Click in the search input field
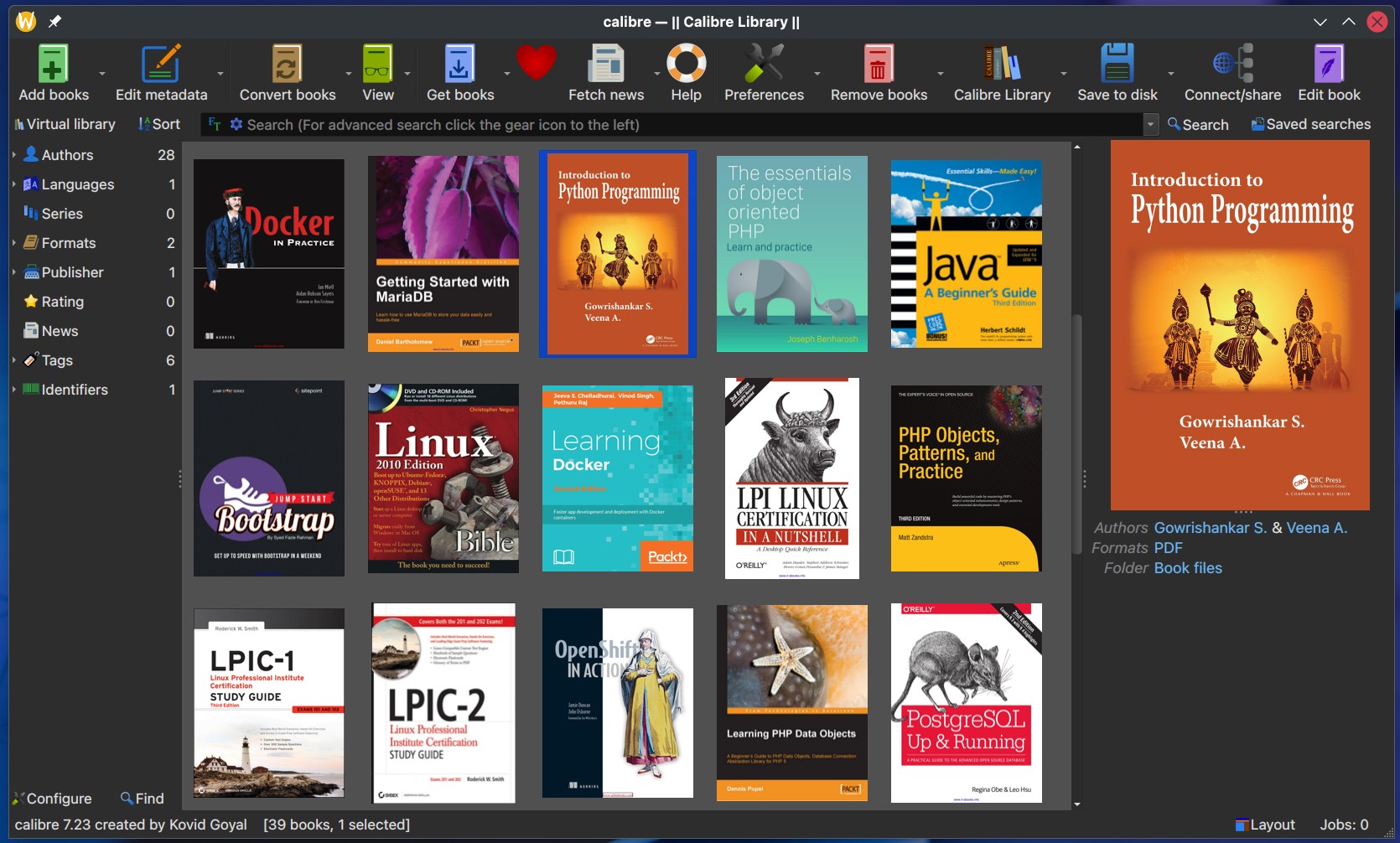Image resolution: width=1400 pixels, height=843 pixels. pos(692,124)
